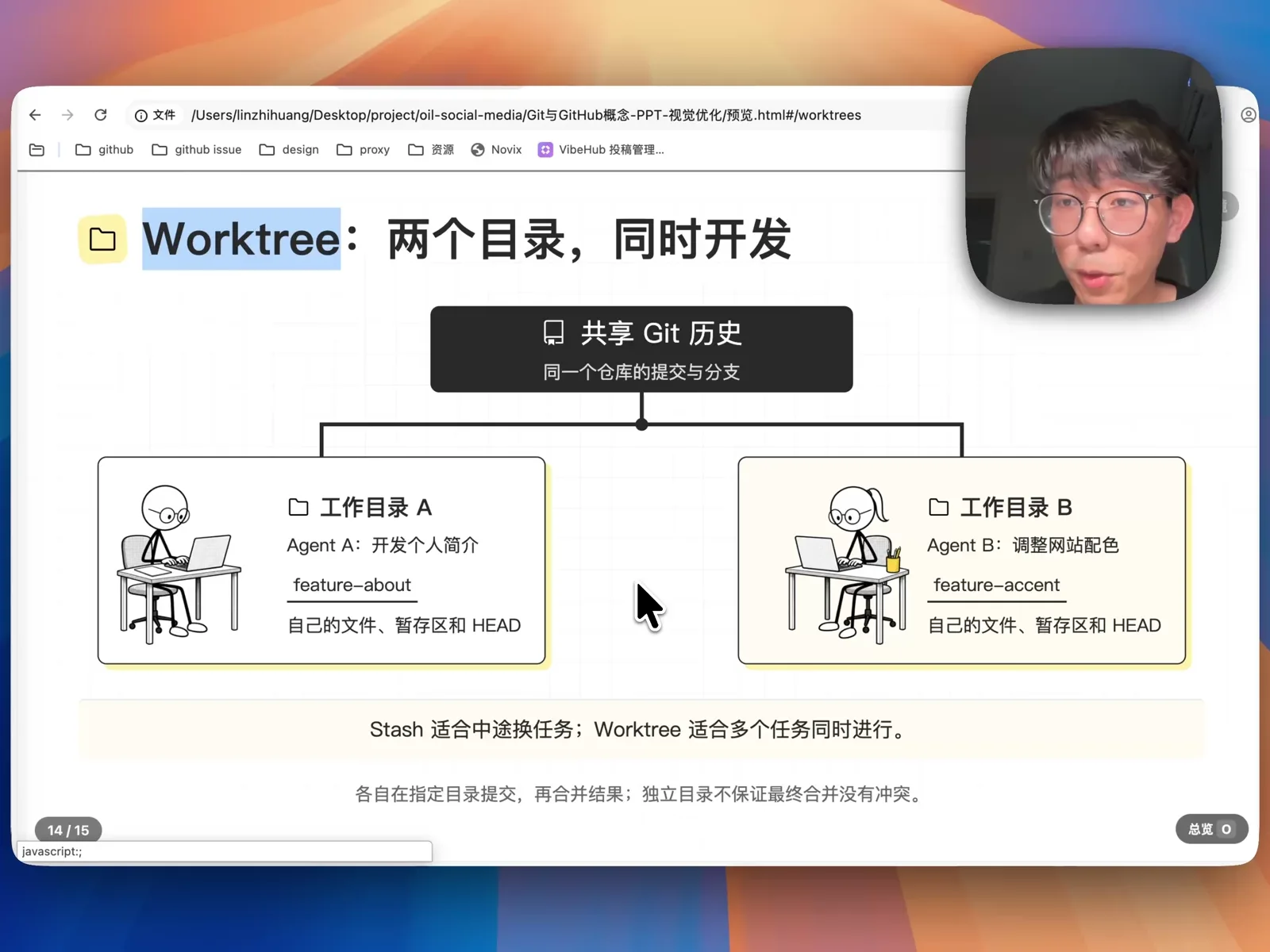1270x952 pixels.
Task: Click the Agent B person-at-desk illustration
Action: 847,563
